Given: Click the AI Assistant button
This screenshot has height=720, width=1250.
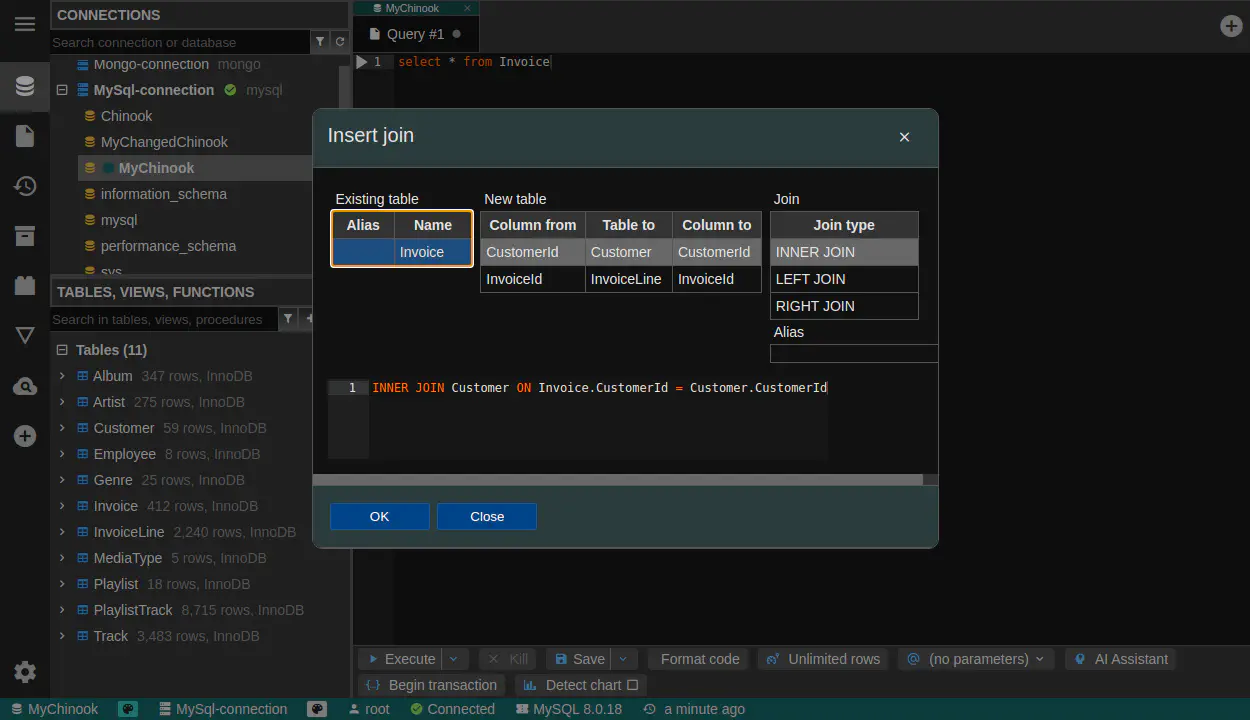Looking at the screenshot, I should 1121,659.
